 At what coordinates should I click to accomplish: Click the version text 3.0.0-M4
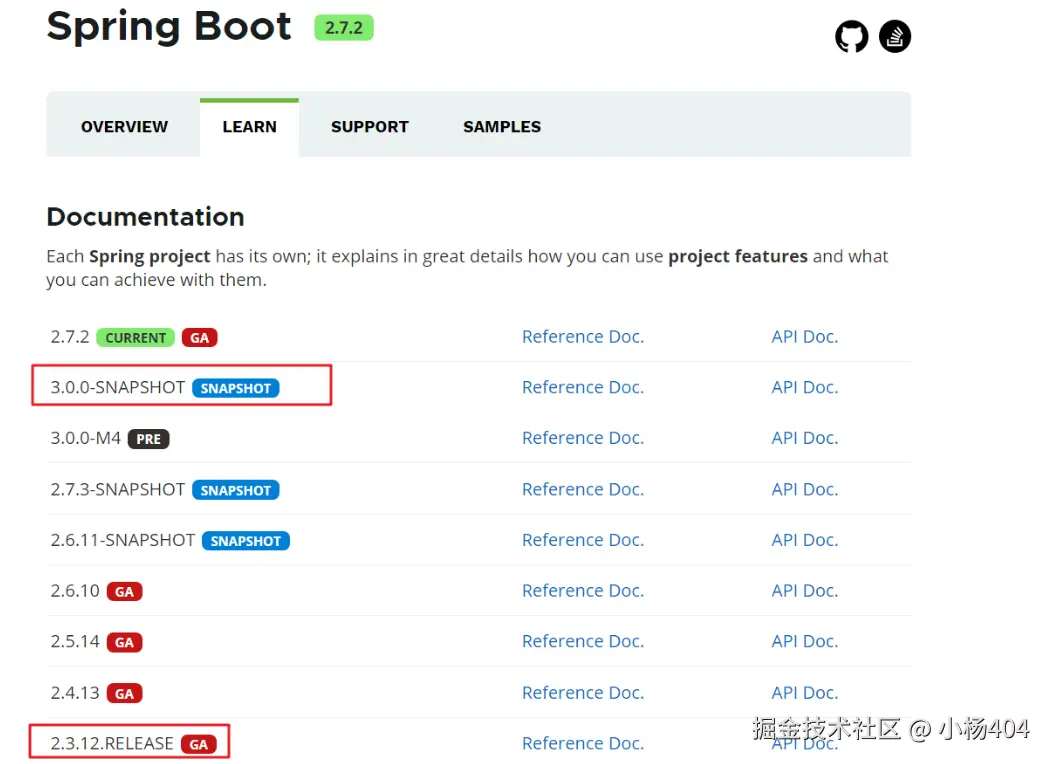click(86, 438)
